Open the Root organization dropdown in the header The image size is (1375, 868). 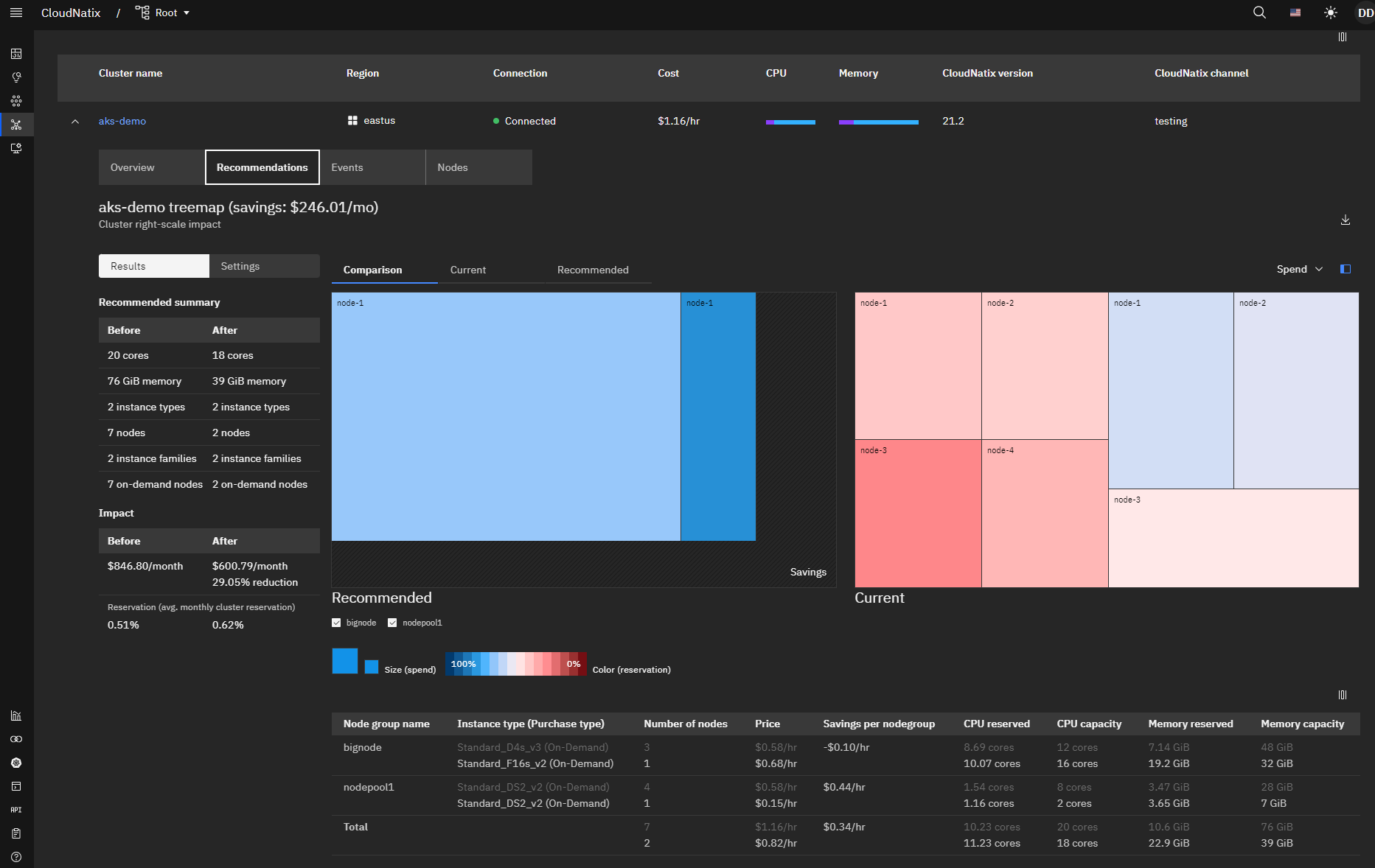[x=162, y=13]
